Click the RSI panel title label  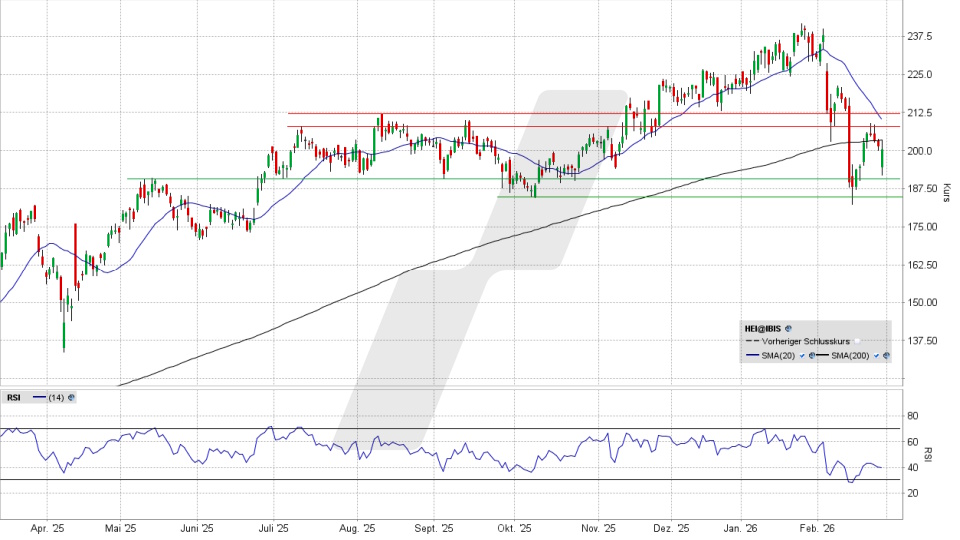[x=14, y=397]
